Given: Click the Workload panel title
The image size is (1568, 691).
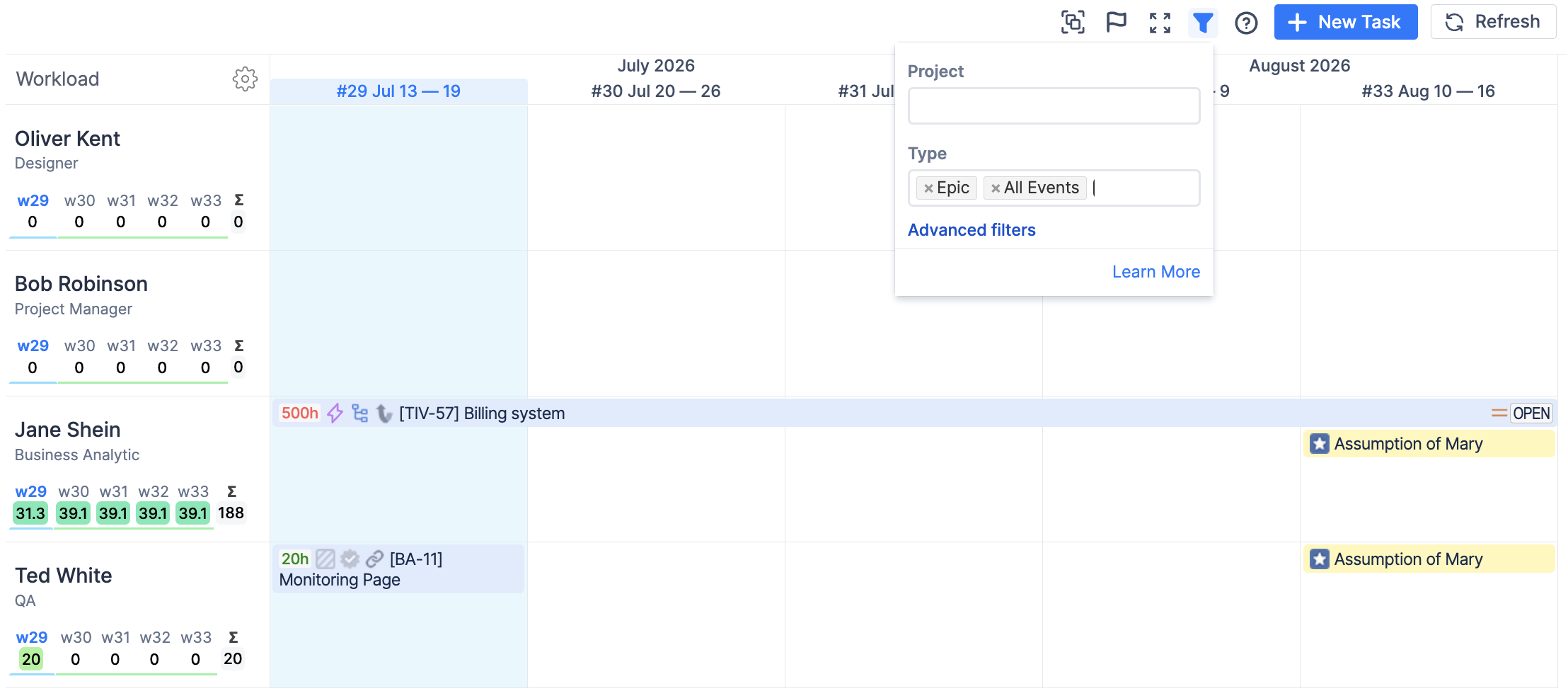Looking at the screenshot, I should pyautogui.click(x=57, y=79).
